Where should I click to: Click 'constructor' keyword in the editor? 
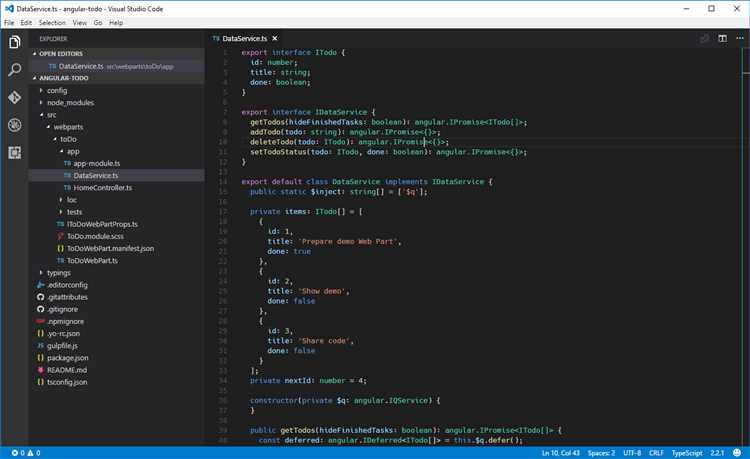pos(274,401)
